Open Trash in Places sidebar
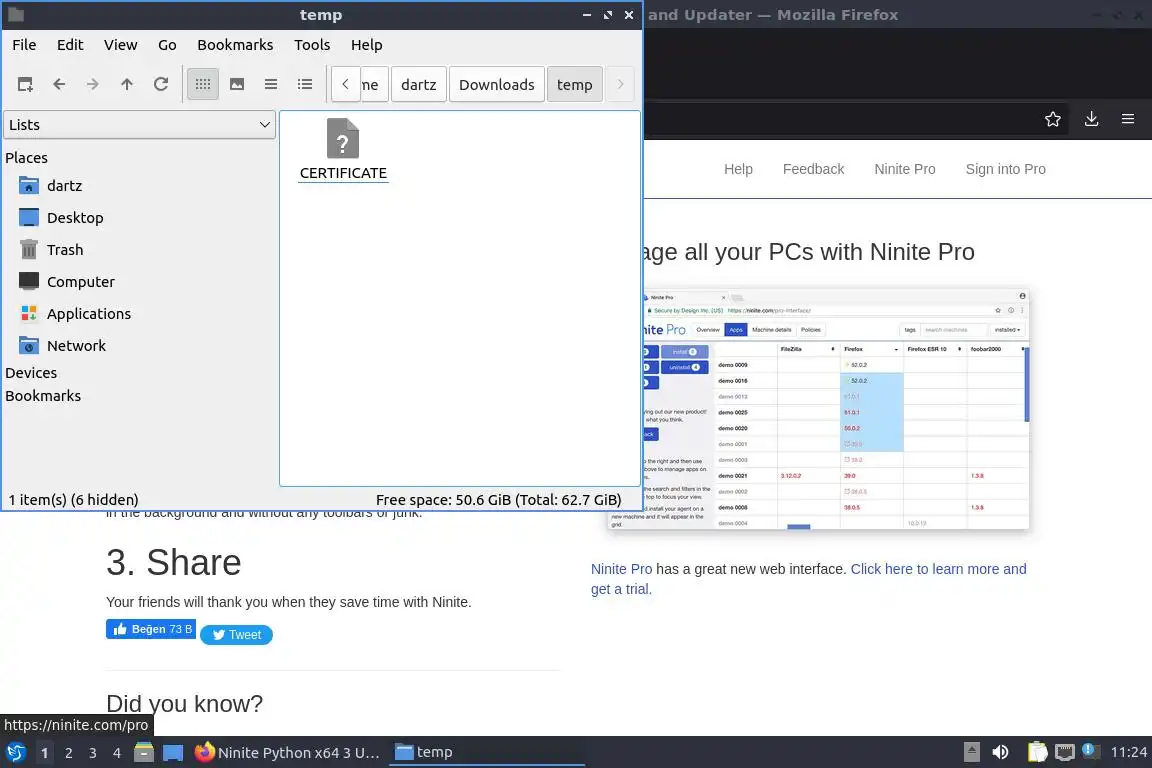 point(65,250)
